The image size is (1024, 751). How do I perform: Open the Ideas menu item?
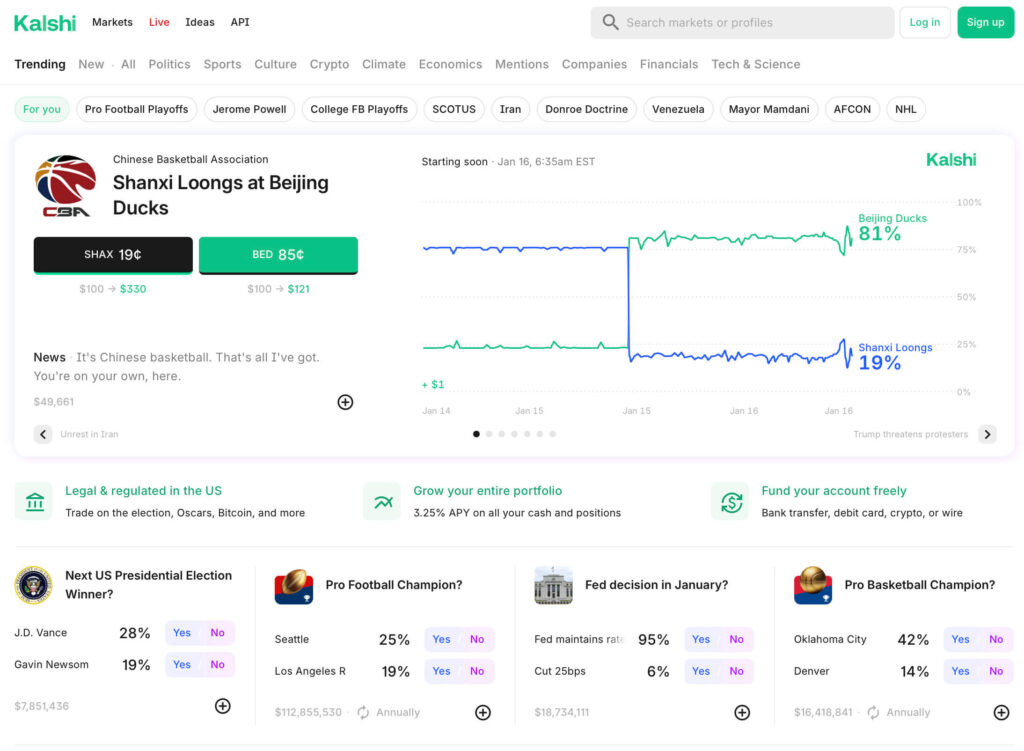pyautogui.click(x=200, y=22)
